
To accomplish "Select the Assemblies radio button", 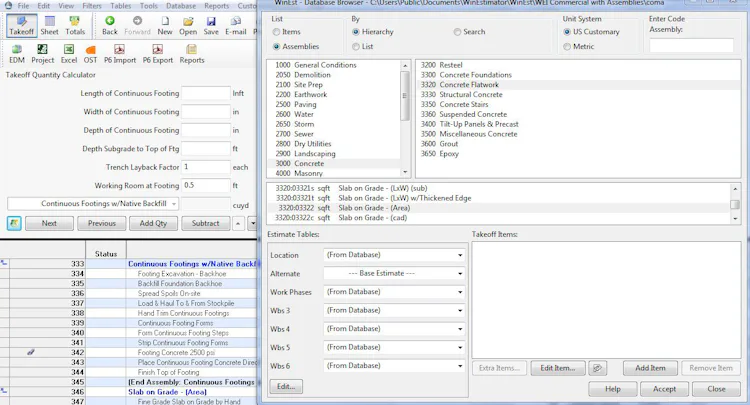I will coord(276,47).
